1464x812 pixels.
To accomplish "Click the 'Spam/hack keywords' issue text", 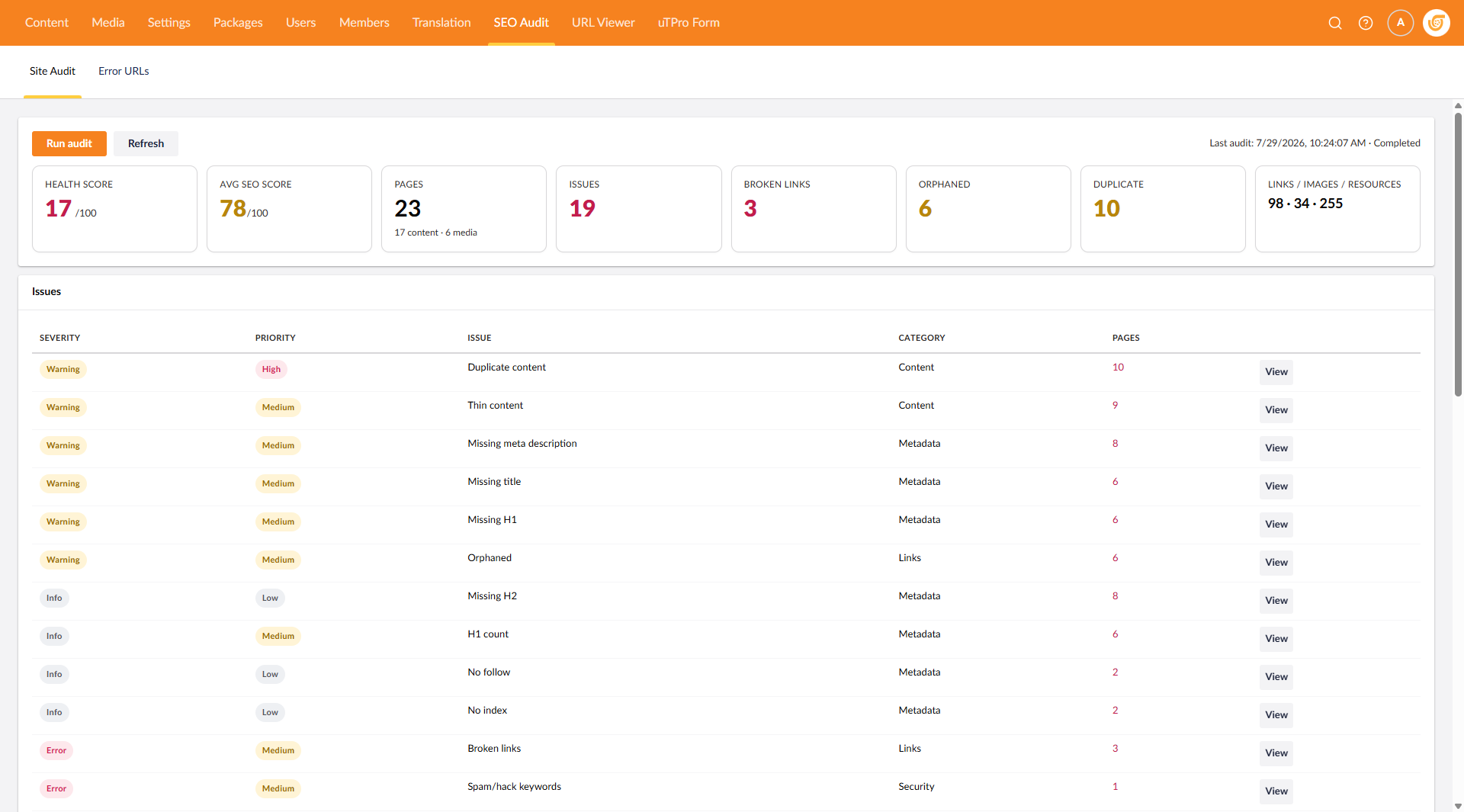I will coord(514,787).
